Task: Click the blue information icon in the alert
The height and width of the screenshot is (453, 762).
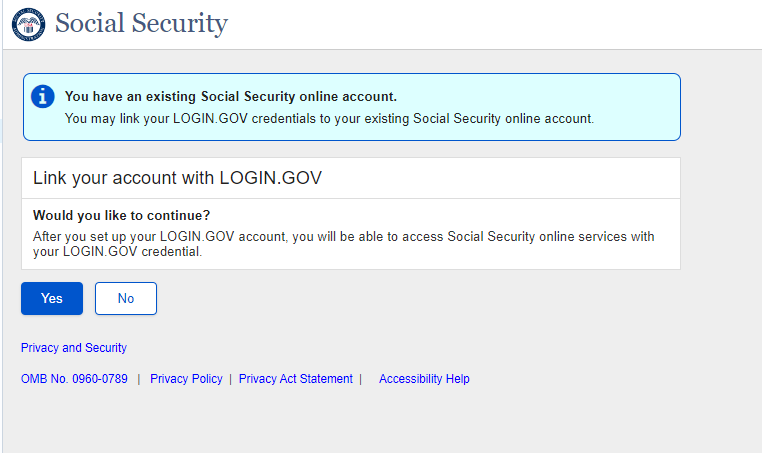Action: click(43, 97)
